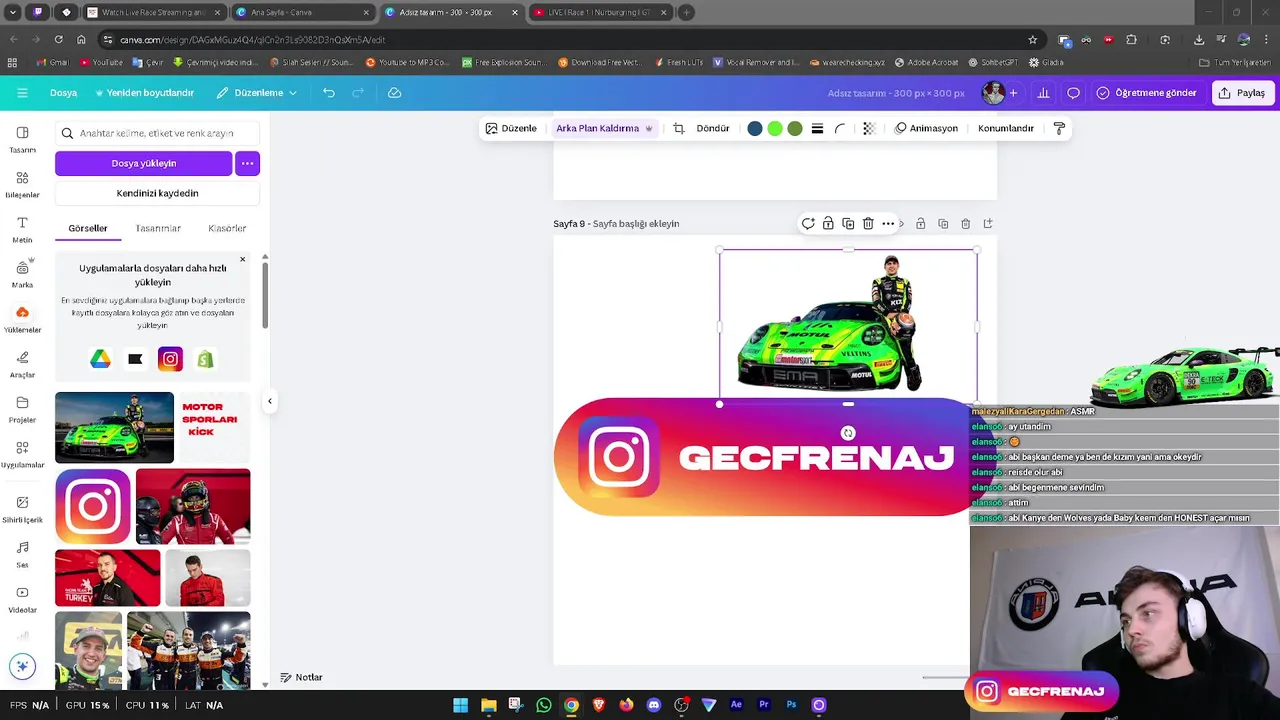Delete the selected image element
The width and height of the screenshot is (1280, 720).
point(868,224)
